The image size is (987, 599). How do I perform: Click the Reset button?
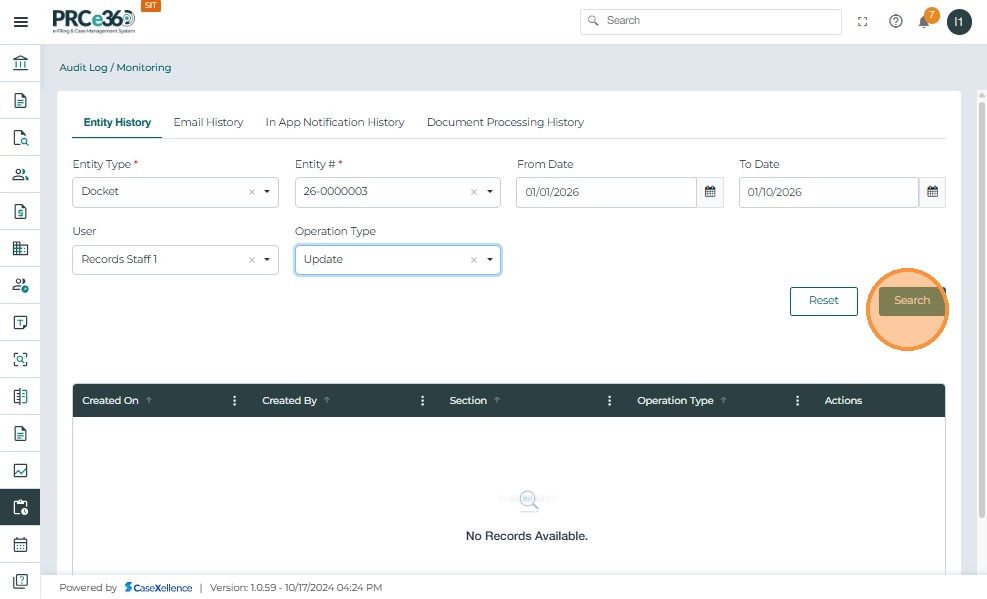[823, 301]
